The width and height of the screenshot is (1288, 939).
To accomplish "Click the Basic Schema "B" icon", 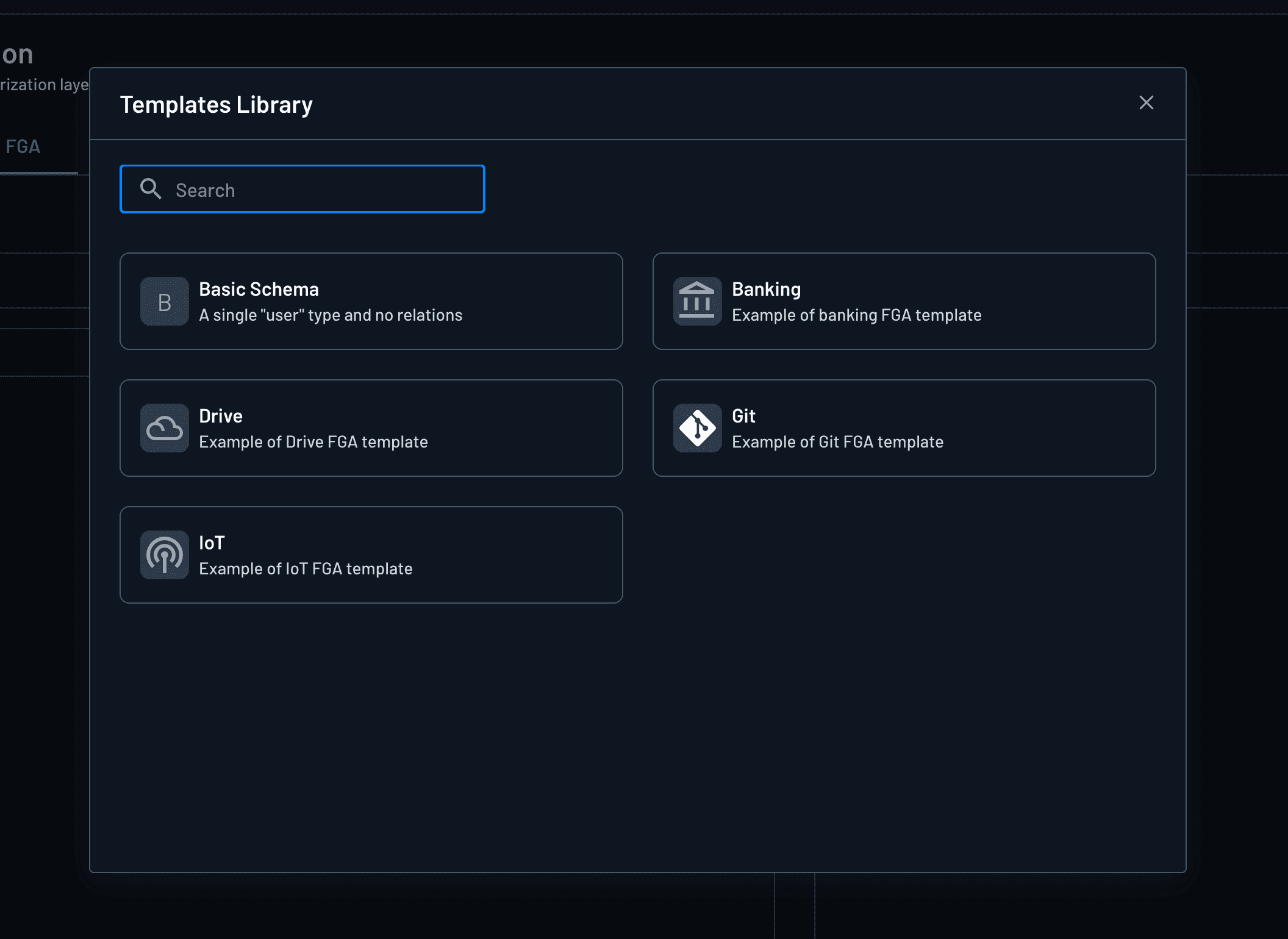I will point(163,301).
